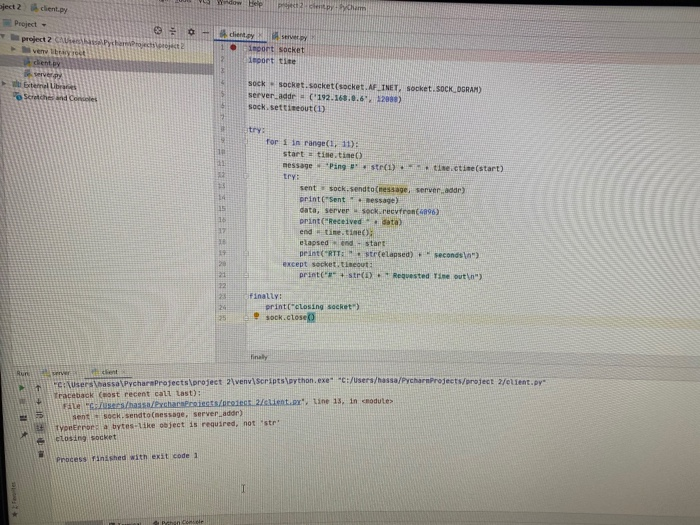Clear console output with trash icon
The height and width of the screenshot is (525, 700).
coord(41,454)
